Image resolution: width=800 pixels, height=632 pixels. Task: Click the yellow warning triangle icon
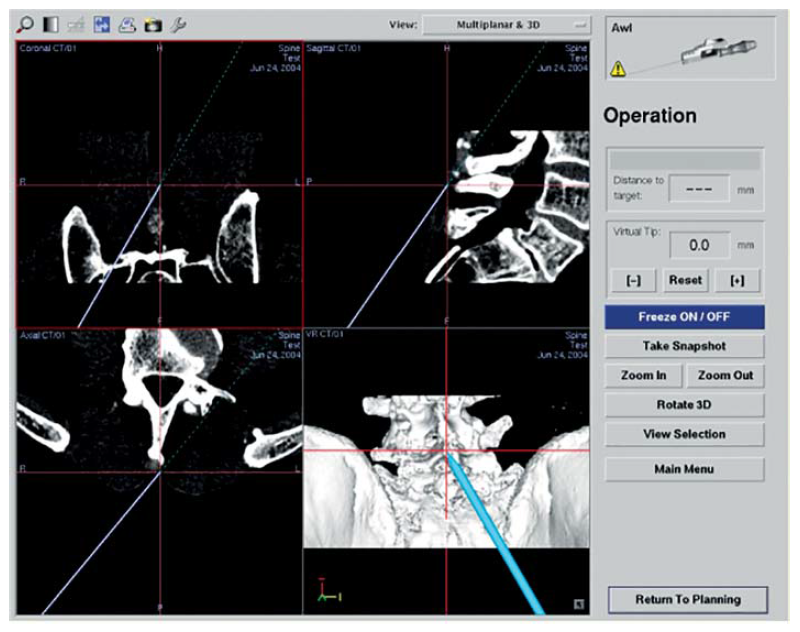[x=619, y=69]
